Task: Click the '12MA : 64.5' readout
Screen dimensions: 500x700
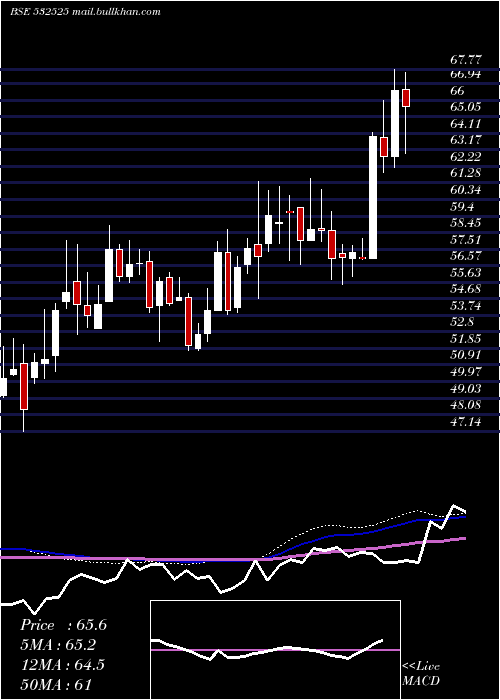Action: (62, 665)
